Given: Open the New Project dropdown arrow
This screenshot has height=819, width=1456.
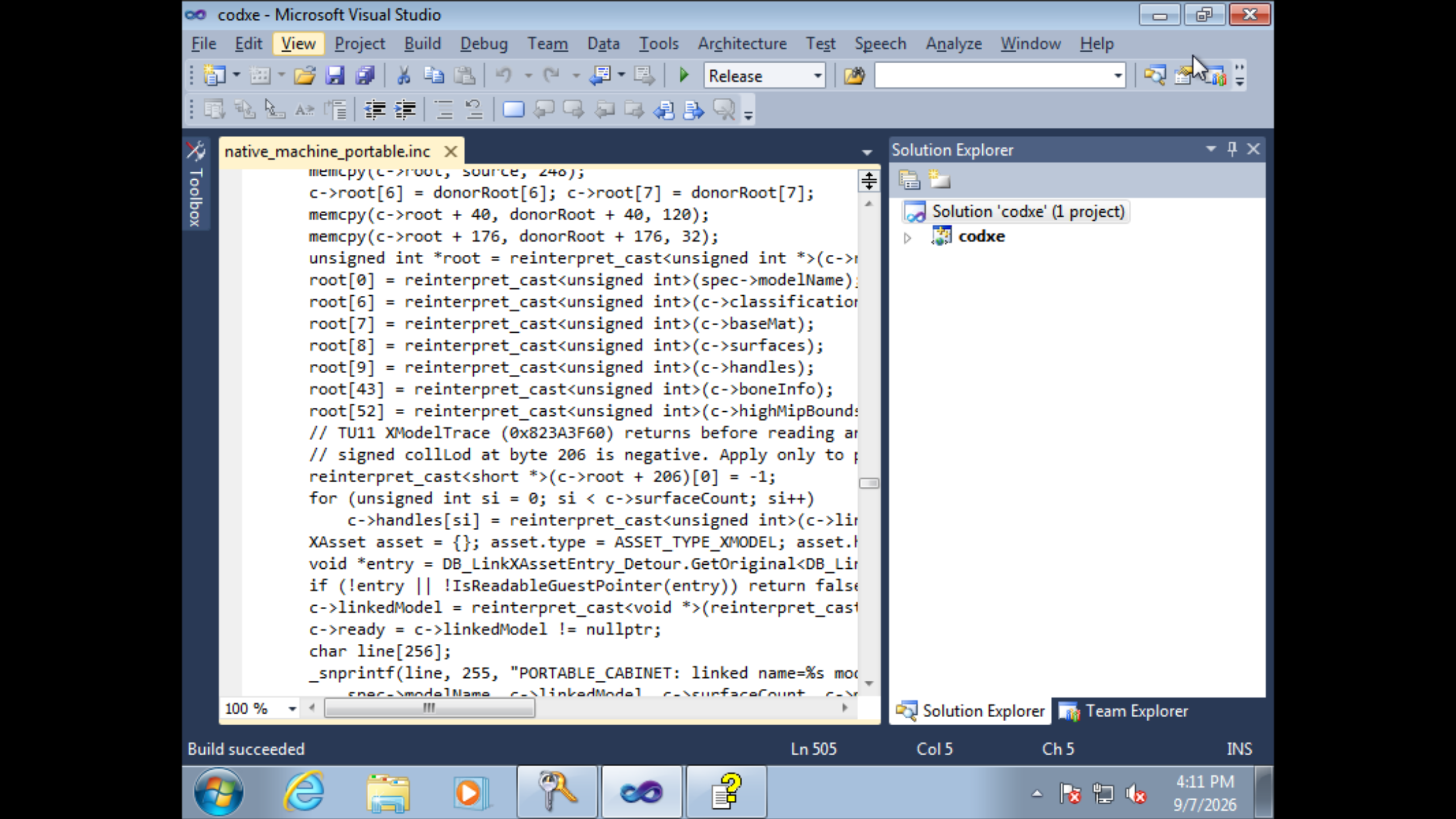Looking at the screenshot, I should pyautogui.click(x=236, y=75).
